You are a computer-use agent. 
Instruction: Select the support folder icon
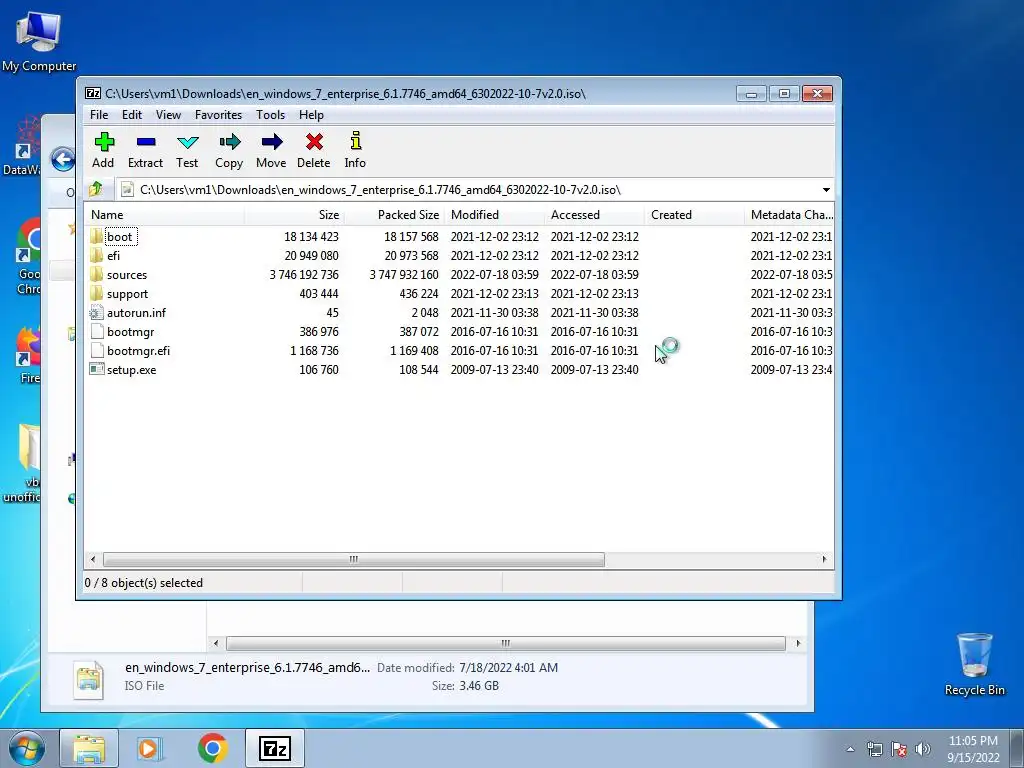point(97,293)
